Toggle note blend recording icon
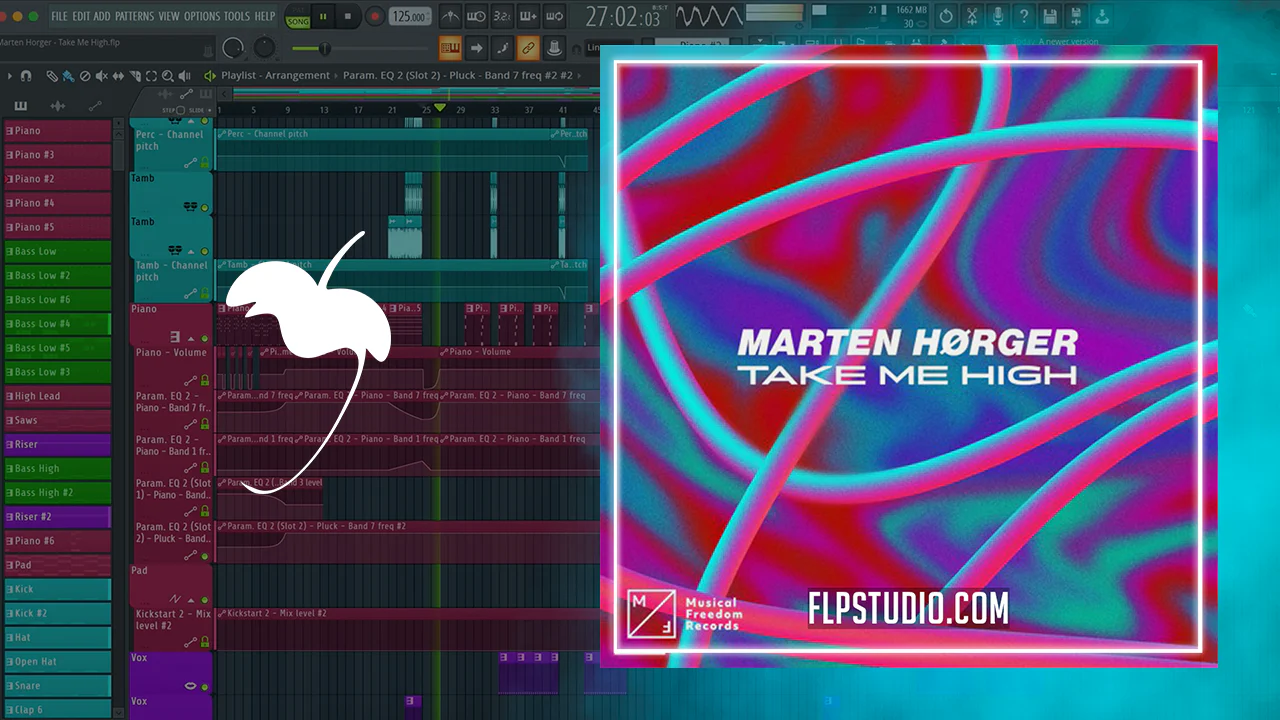This screenshot has height=720, width=1280. tap(502, 48)
